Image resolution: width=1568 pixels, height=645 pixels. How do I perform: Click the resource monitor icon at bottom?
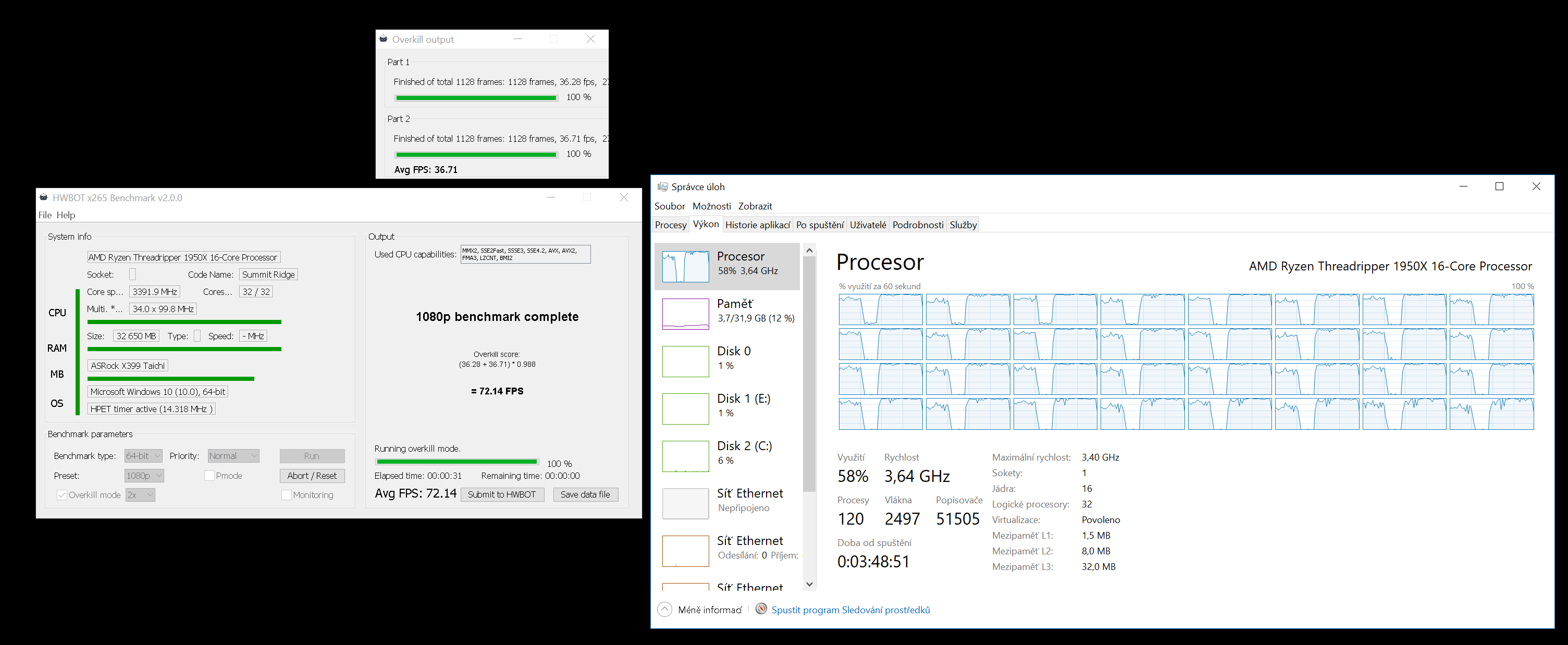pos(761,609)
